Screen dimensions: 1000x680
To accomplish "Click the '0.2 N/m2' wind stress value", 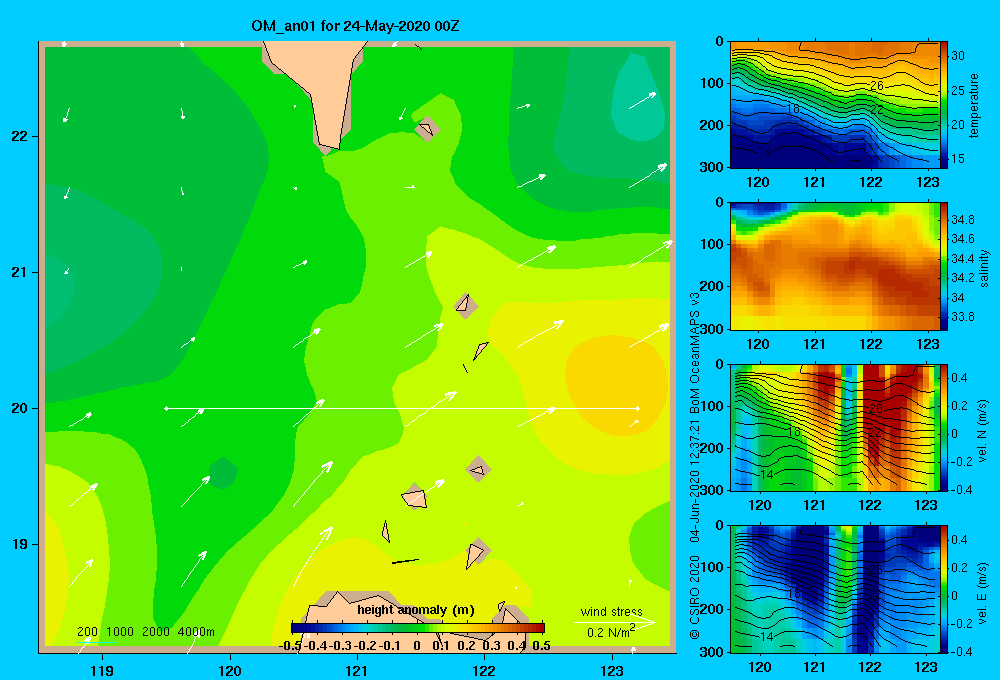I will (x=611, y=632).
